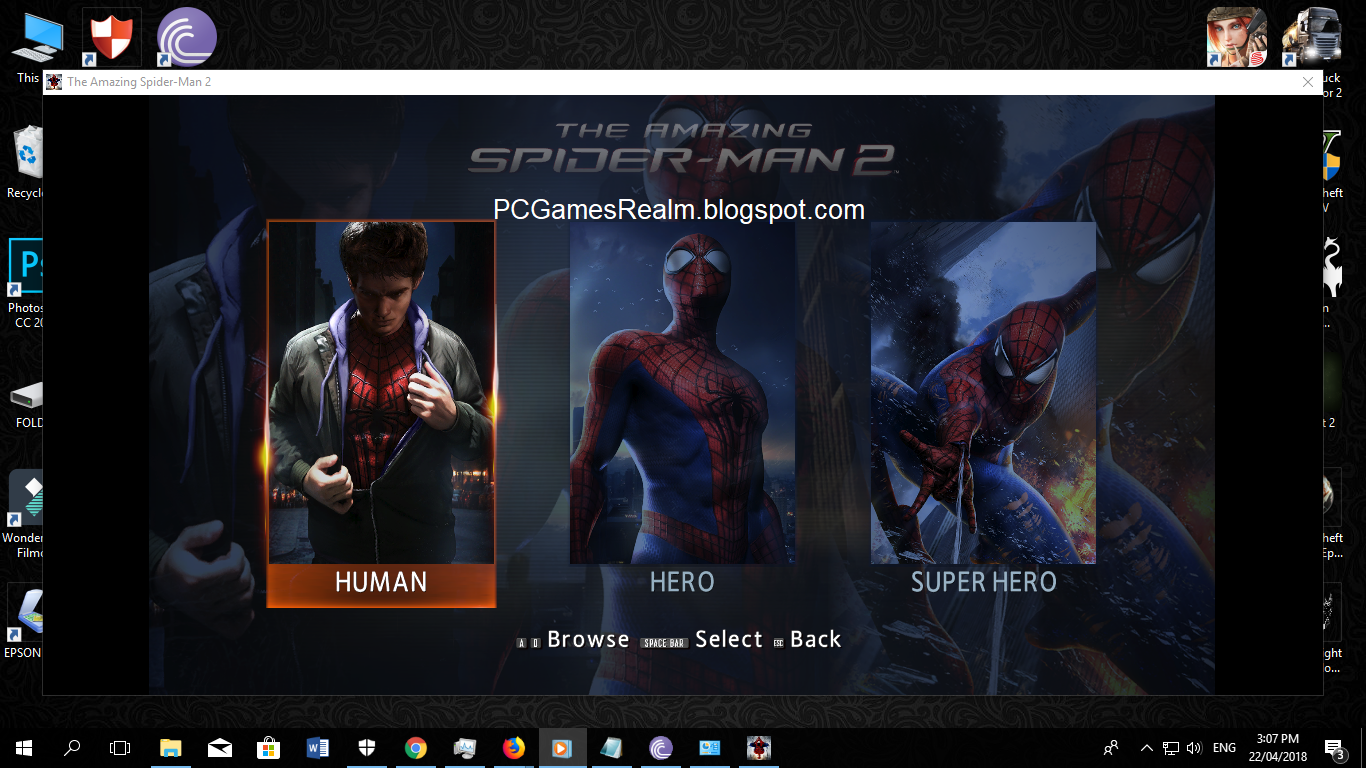
Task: Open Microsoft Store from the taskbar
Action: pyautogui.click(x=269, y=748)
